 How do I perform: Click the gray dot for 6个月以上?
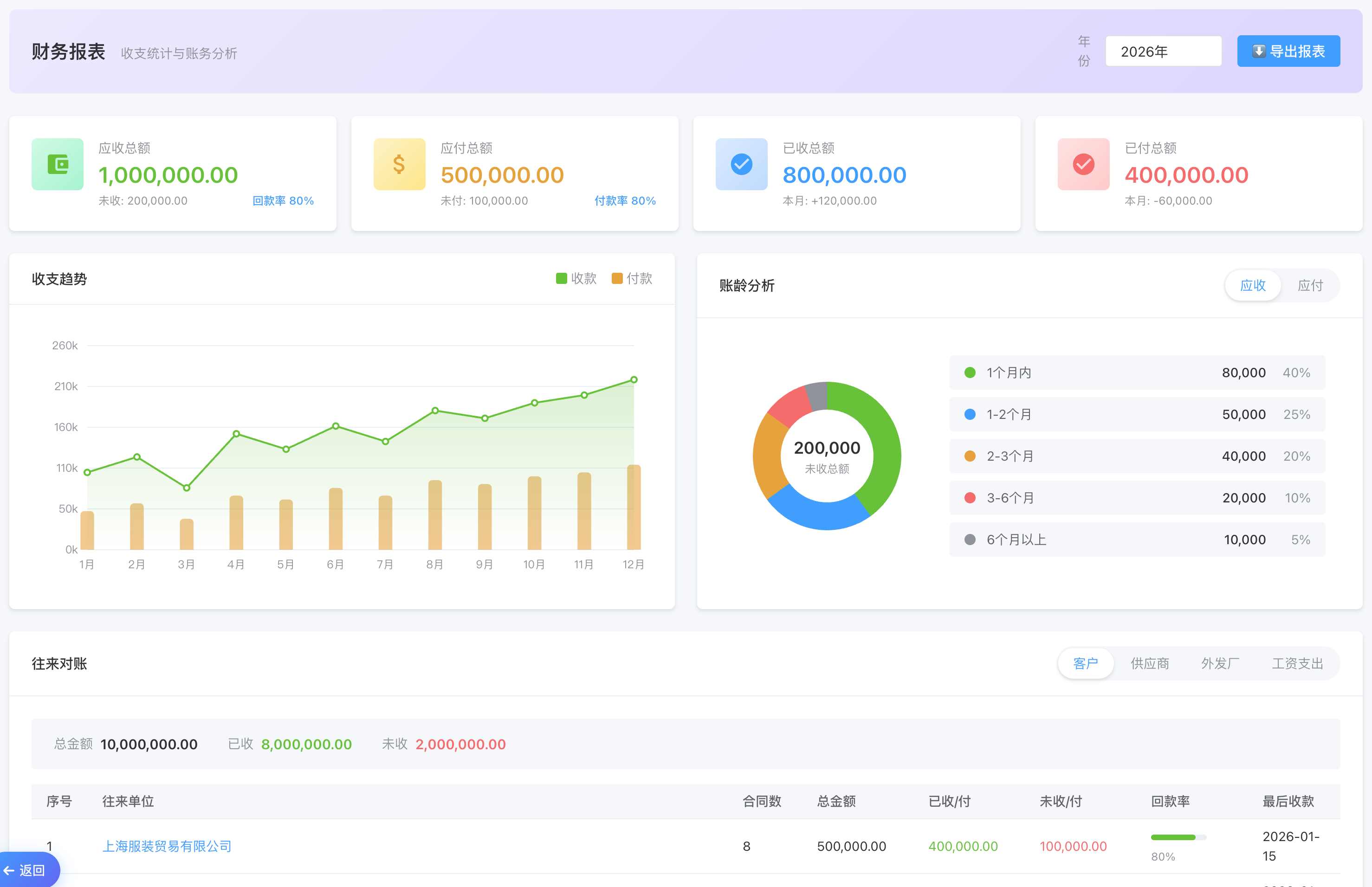point(970,540)
